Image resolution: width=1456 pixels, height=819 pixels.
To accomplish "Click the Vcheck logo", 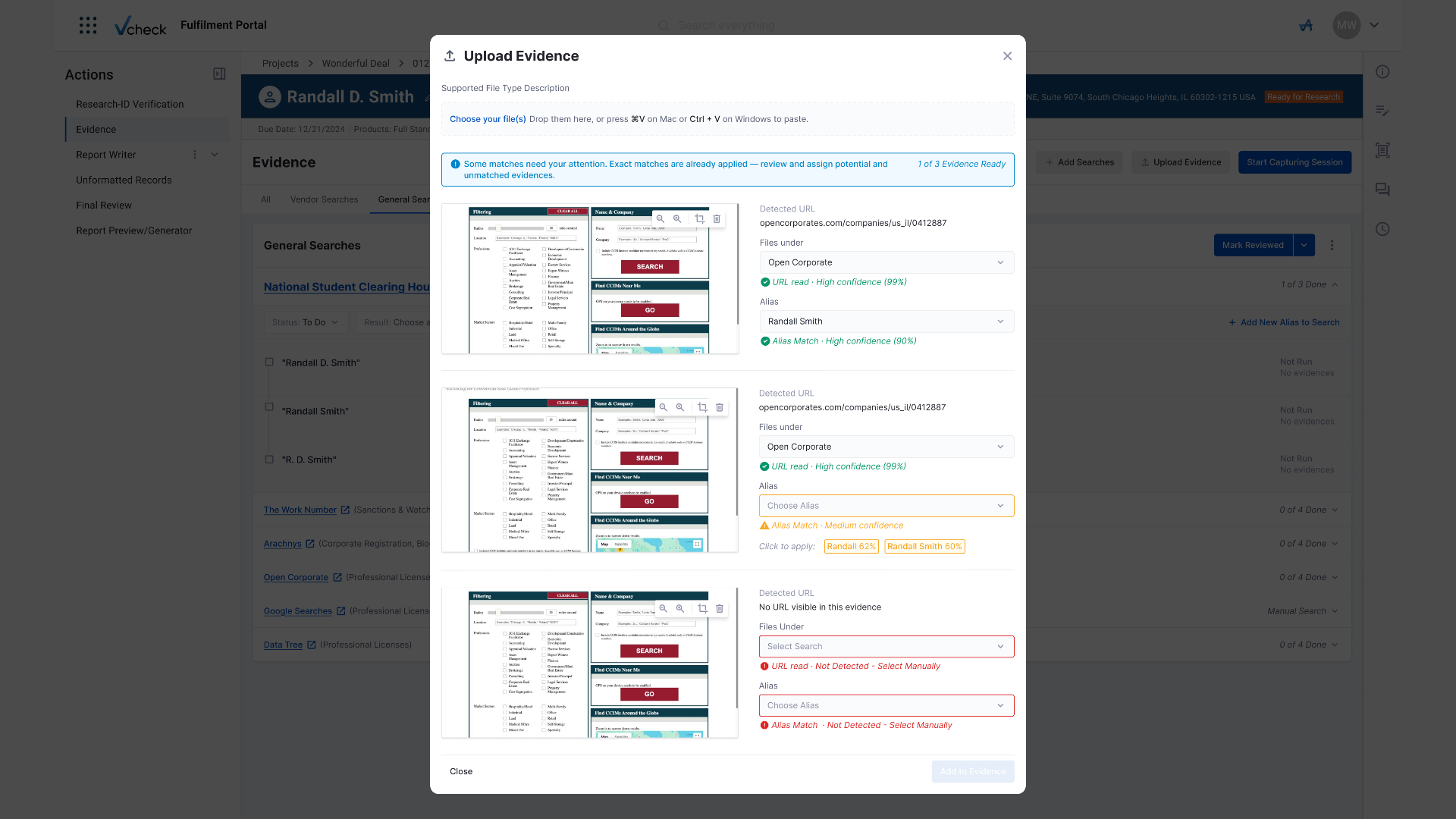I will coord(140,26).
